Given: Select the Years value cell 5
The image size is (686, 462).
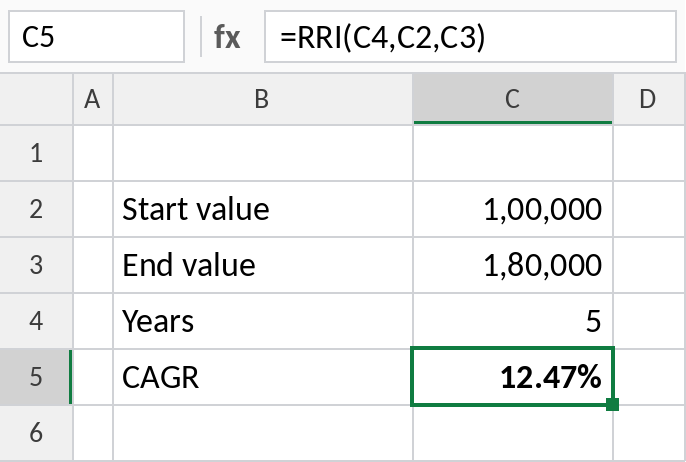Looking at the screenshot, I should click(x=513, y=321).
